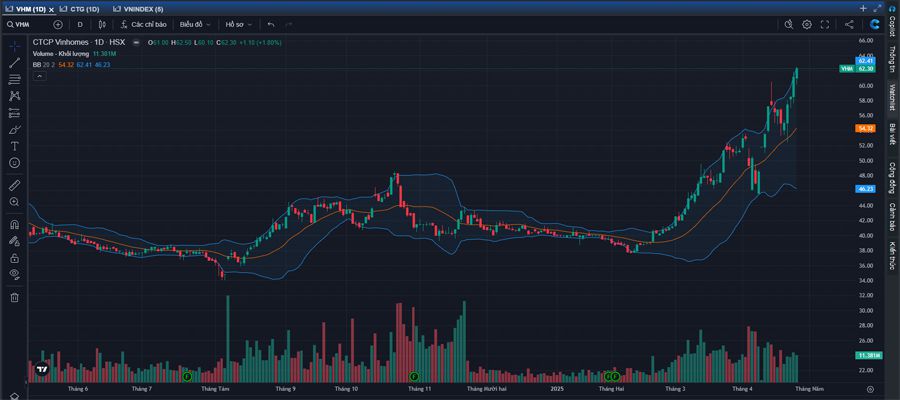The height and width of the screenshot is (400, 900).
Task: Open the Fibonacci retracement tools
Action: tap(15, 79)
